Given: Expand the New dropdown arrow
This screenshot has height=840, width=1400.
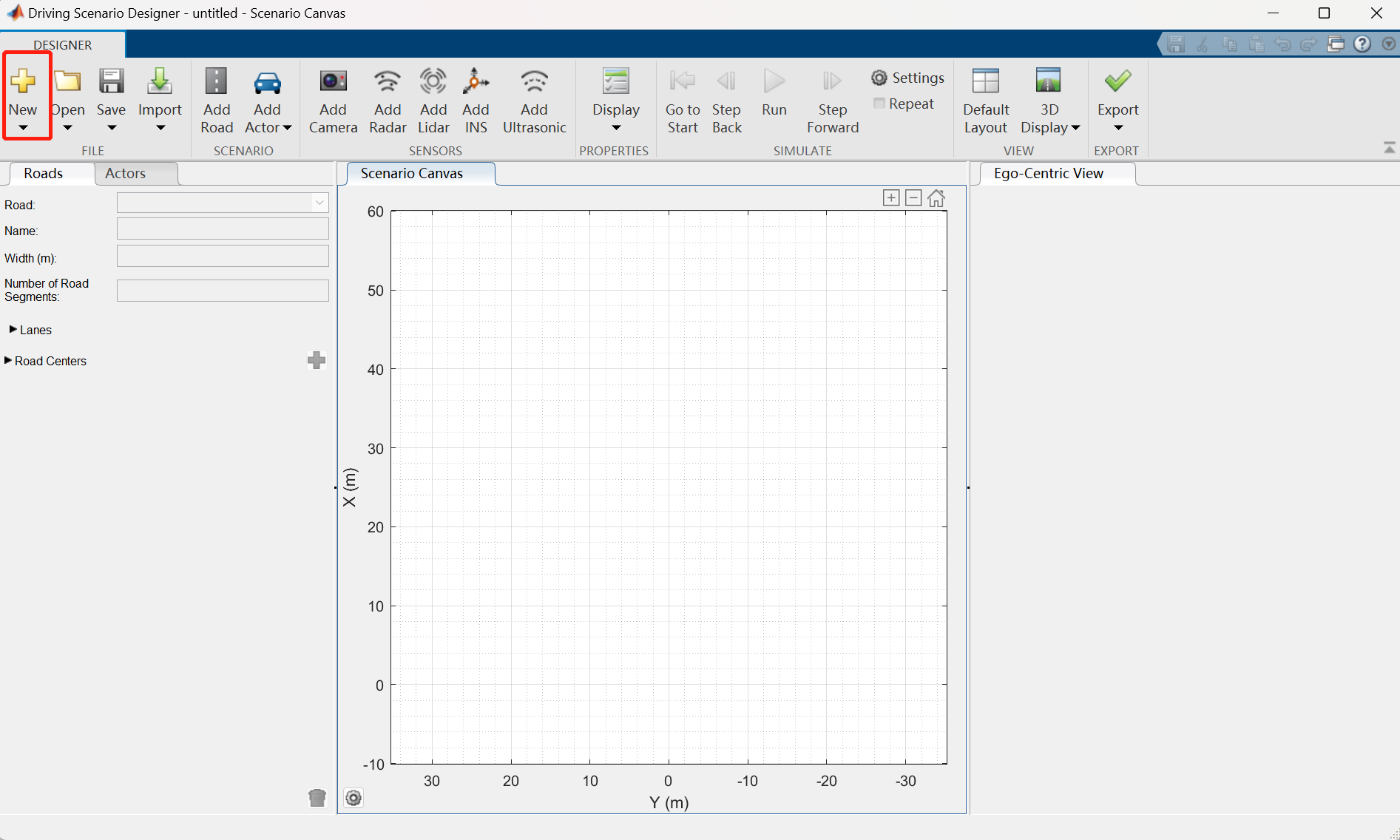Looking at the screenshot, I should [x=23, y=128].
